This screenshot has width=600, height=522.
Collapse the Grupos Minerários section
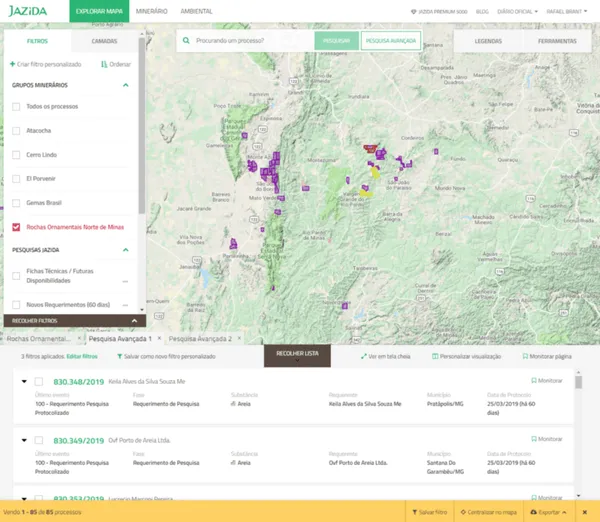pyautogui.click(x=126, y=85)
